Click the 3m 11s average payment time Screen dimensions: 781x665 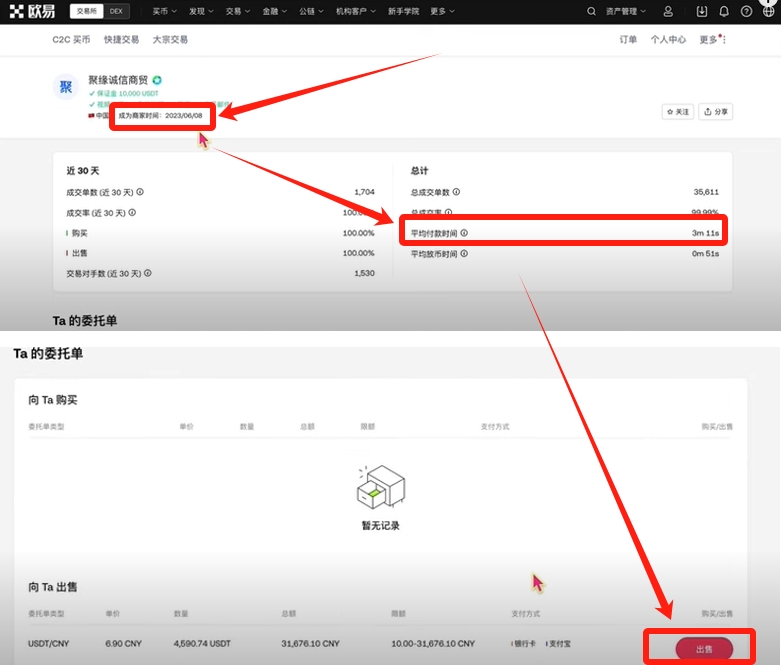pyautogui.click(x=705, y=233)
